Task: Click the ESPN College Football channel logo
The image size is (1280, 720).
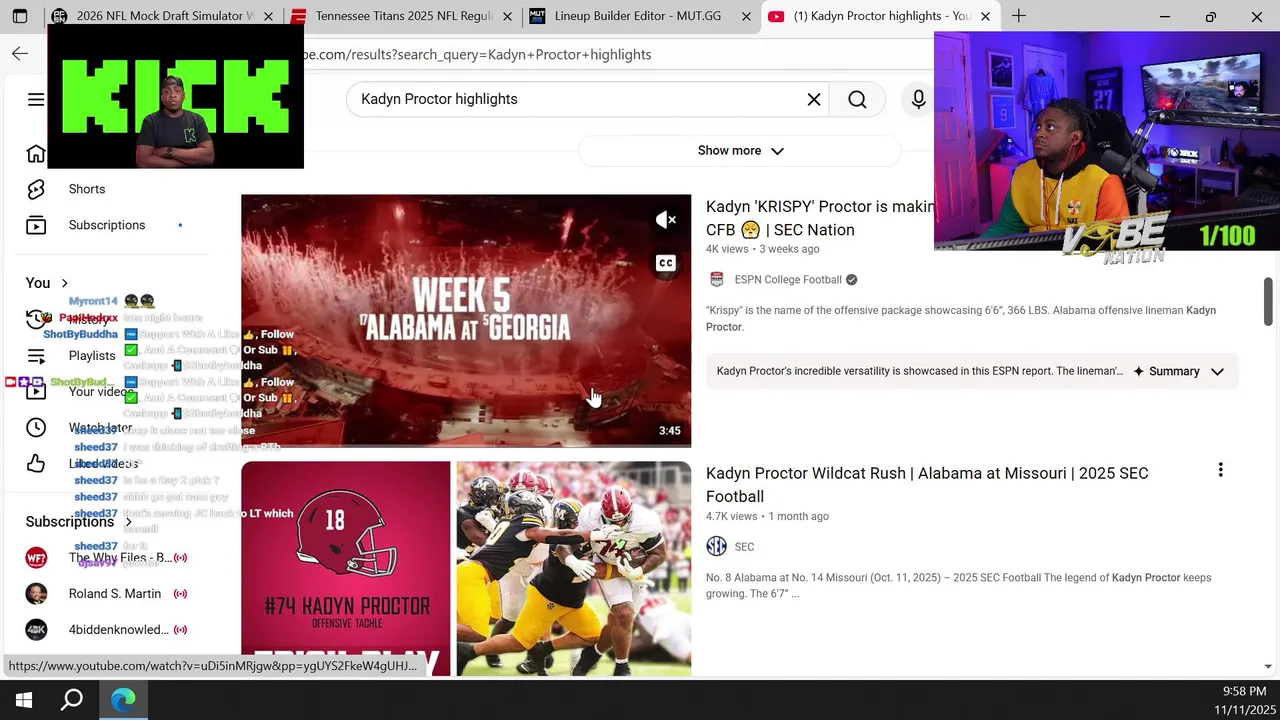Action: tap(716, 280)
